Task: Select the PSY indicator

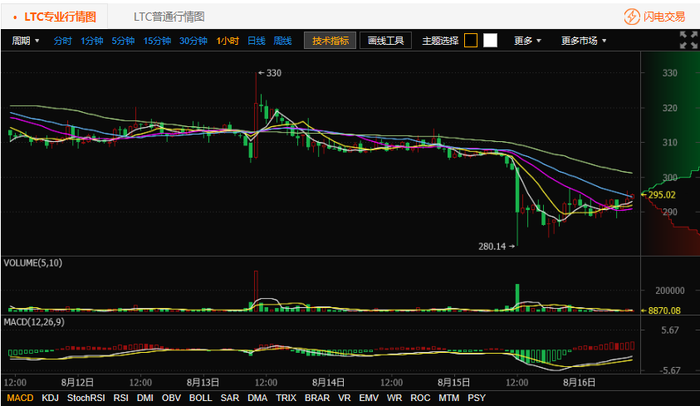Action: coord(476,398)
